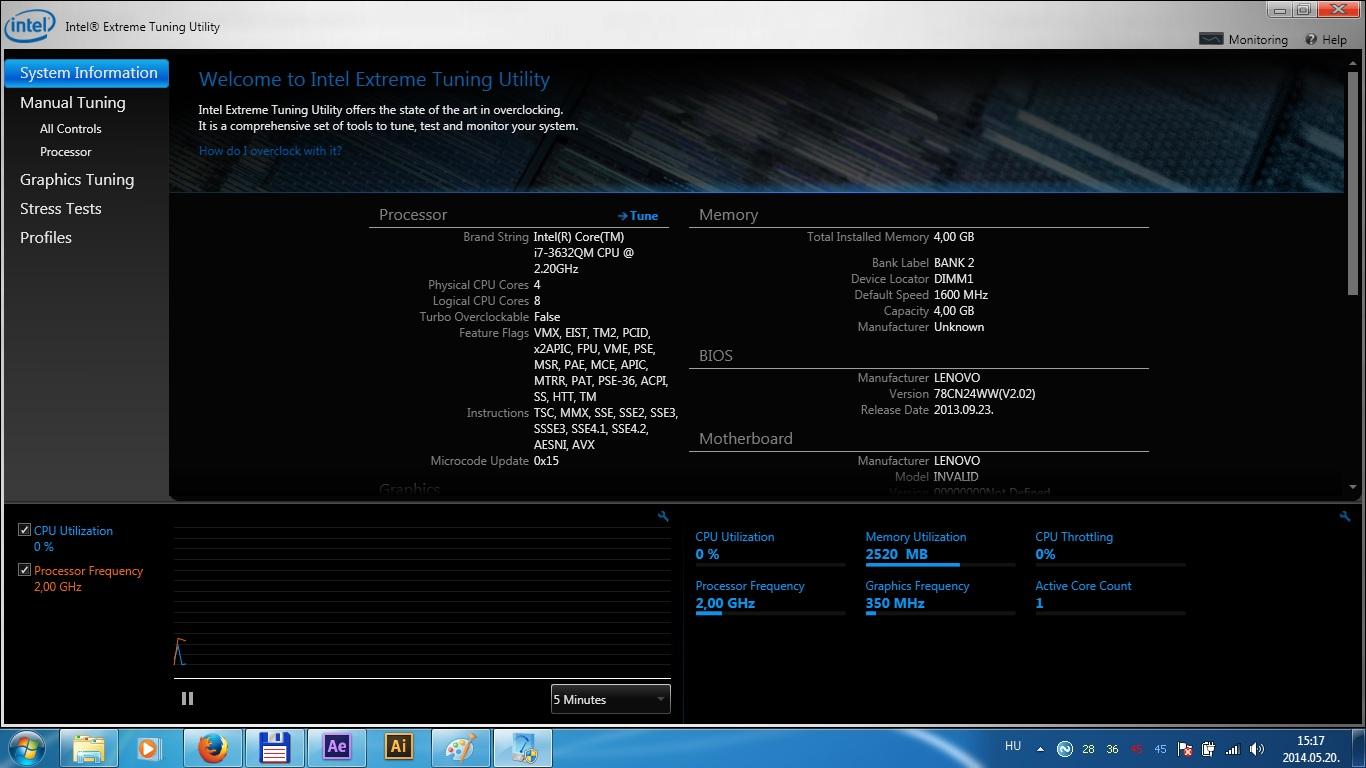Click BIOS Version 78CN24WW(V2.02) value
1366x768 pixels.
(x=984, y=394)
